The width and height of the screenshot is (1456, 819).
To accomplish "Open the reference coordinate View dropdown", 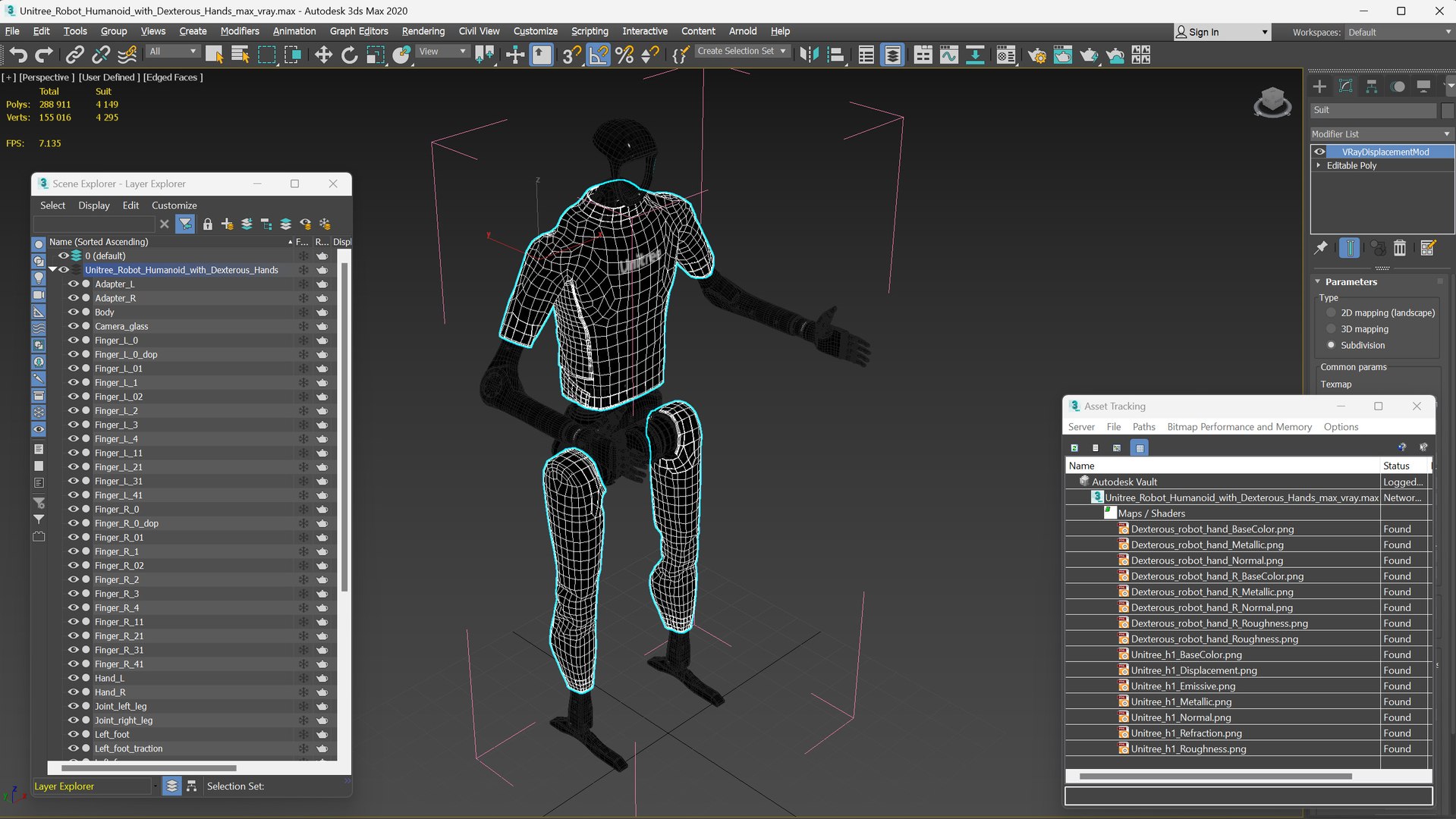I will point(442,52).
